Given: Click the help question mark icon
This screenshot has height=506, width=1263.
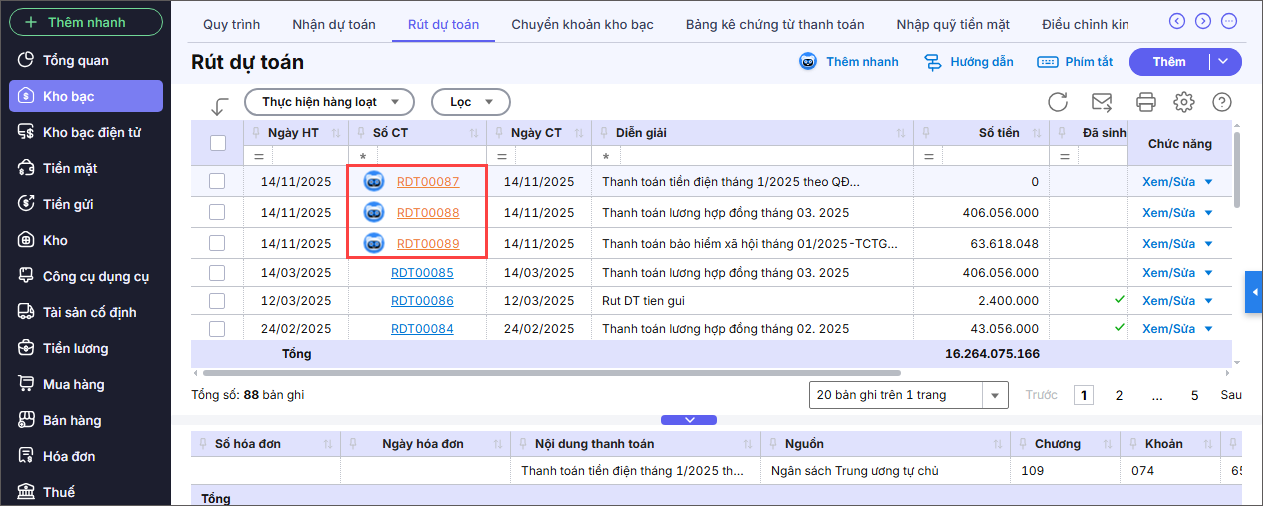Looking at the screenshot, I should 1221,102.
